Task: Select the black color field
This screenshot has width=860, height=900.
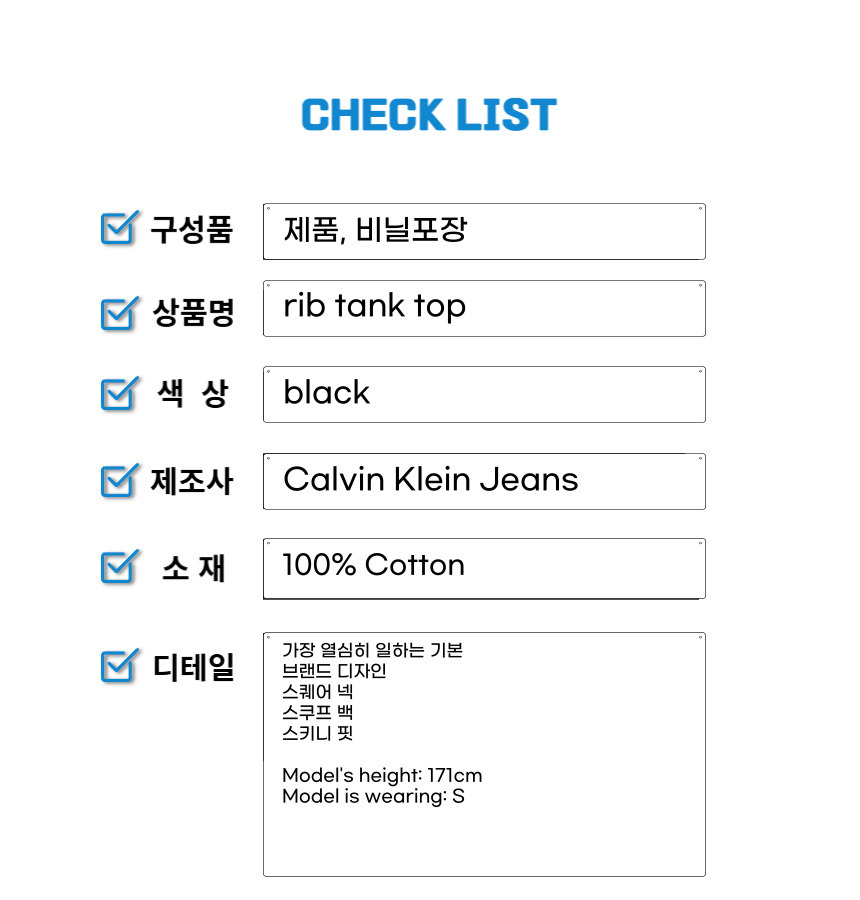Action: click(x=484, y=394)
